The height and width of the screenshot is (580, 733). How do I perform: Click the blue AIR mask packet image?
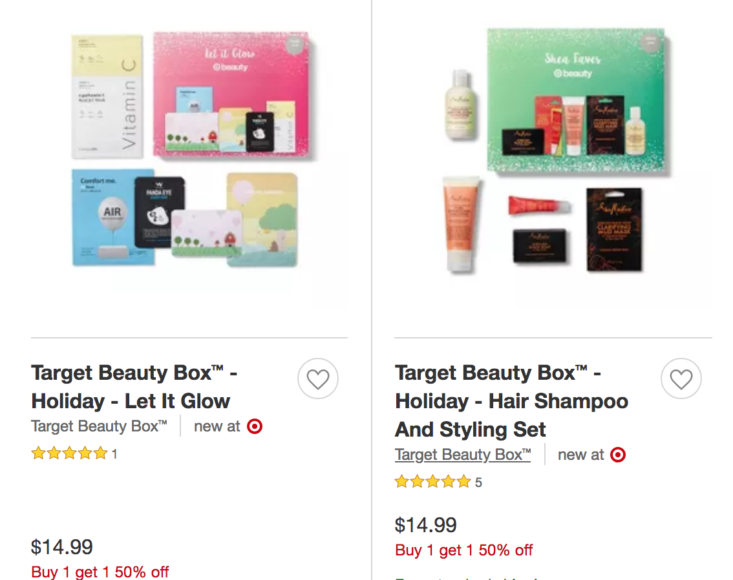click(x=112, y=217)
